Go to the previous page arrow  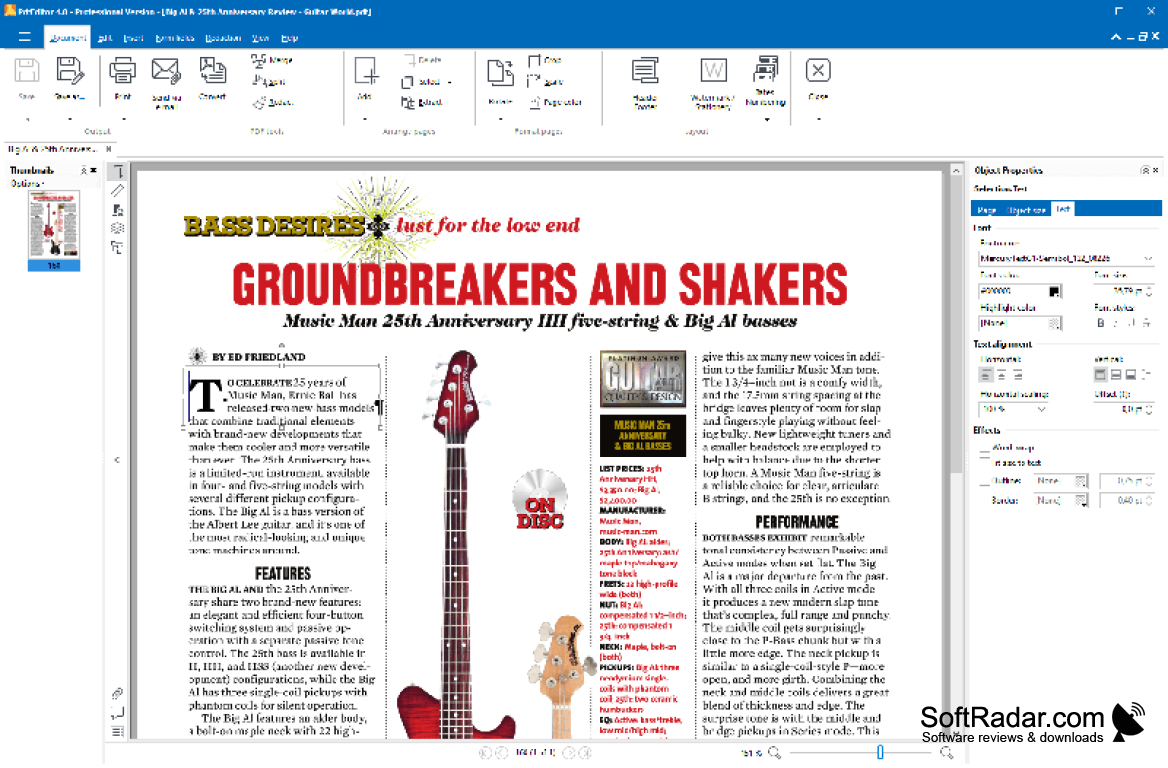[502, 752]
